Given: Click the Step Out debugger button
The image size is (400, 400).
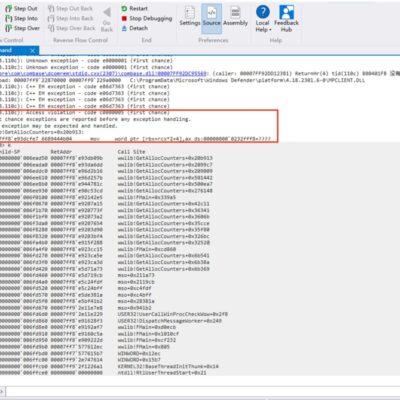Looking at the screenshot, I should coord(21,8).
